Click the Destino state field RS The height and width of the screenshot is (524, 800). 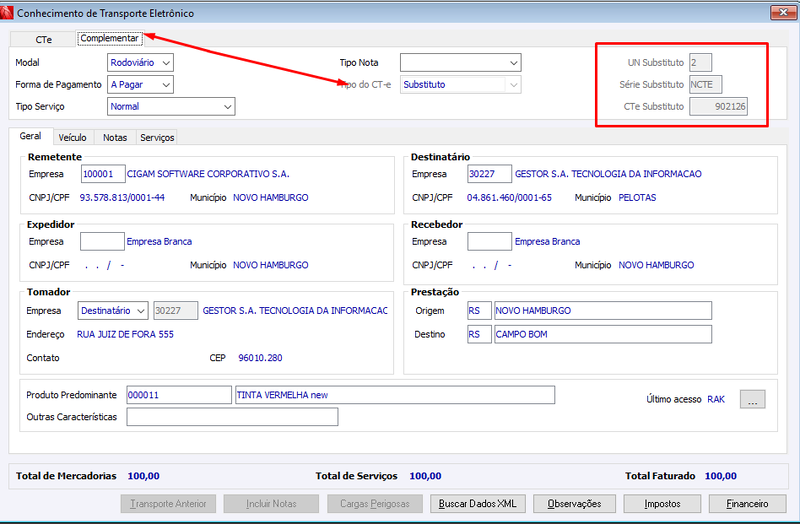(x=479, y=334)
